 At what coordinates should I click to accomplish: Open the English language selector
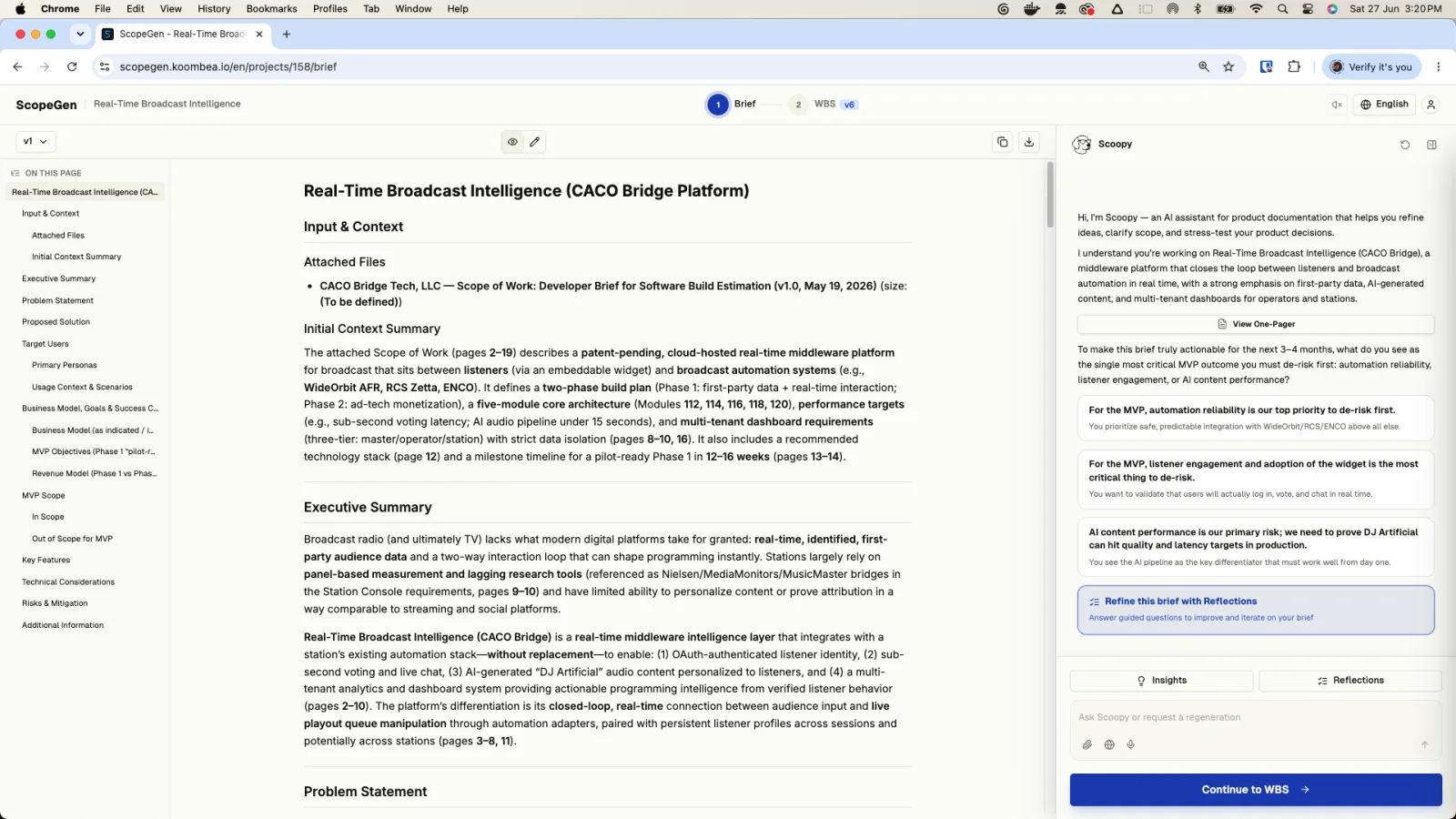(1384, 105)
